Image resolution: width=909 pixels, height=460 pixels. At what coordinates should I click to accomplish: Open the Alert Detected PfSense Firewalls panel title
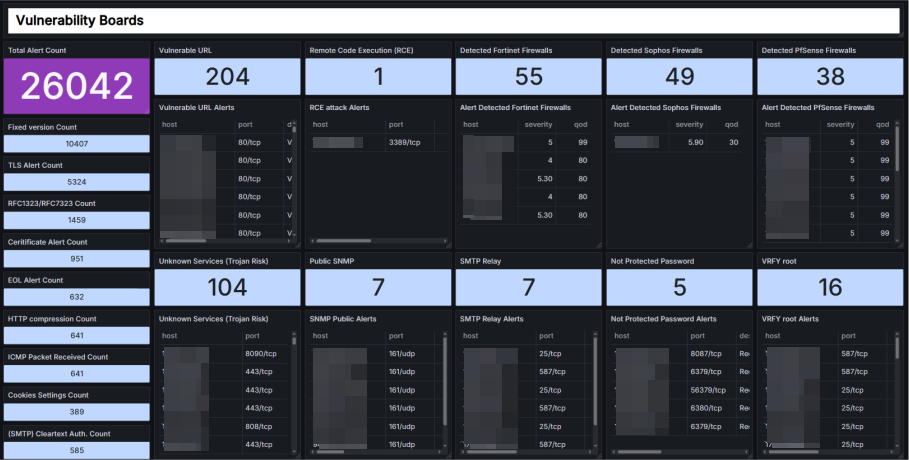point(818,108)
